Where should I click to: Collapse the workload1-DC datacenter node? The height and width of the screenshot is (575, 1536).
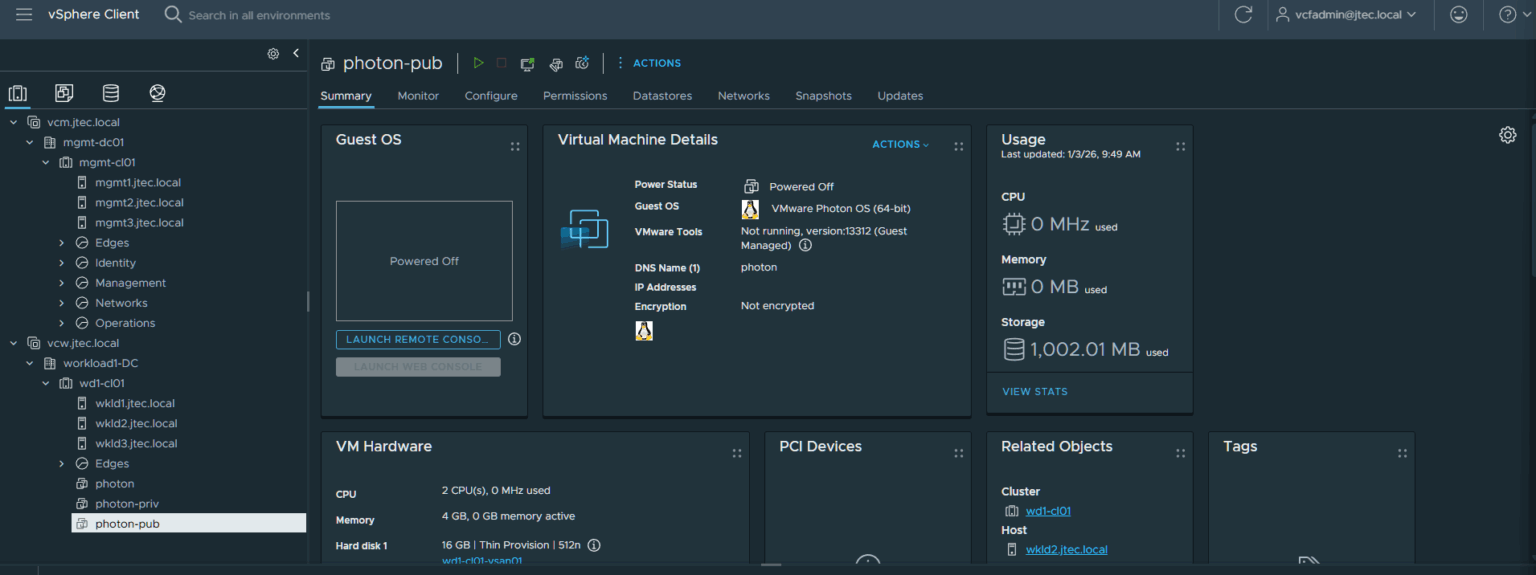(x=30, y=363)
